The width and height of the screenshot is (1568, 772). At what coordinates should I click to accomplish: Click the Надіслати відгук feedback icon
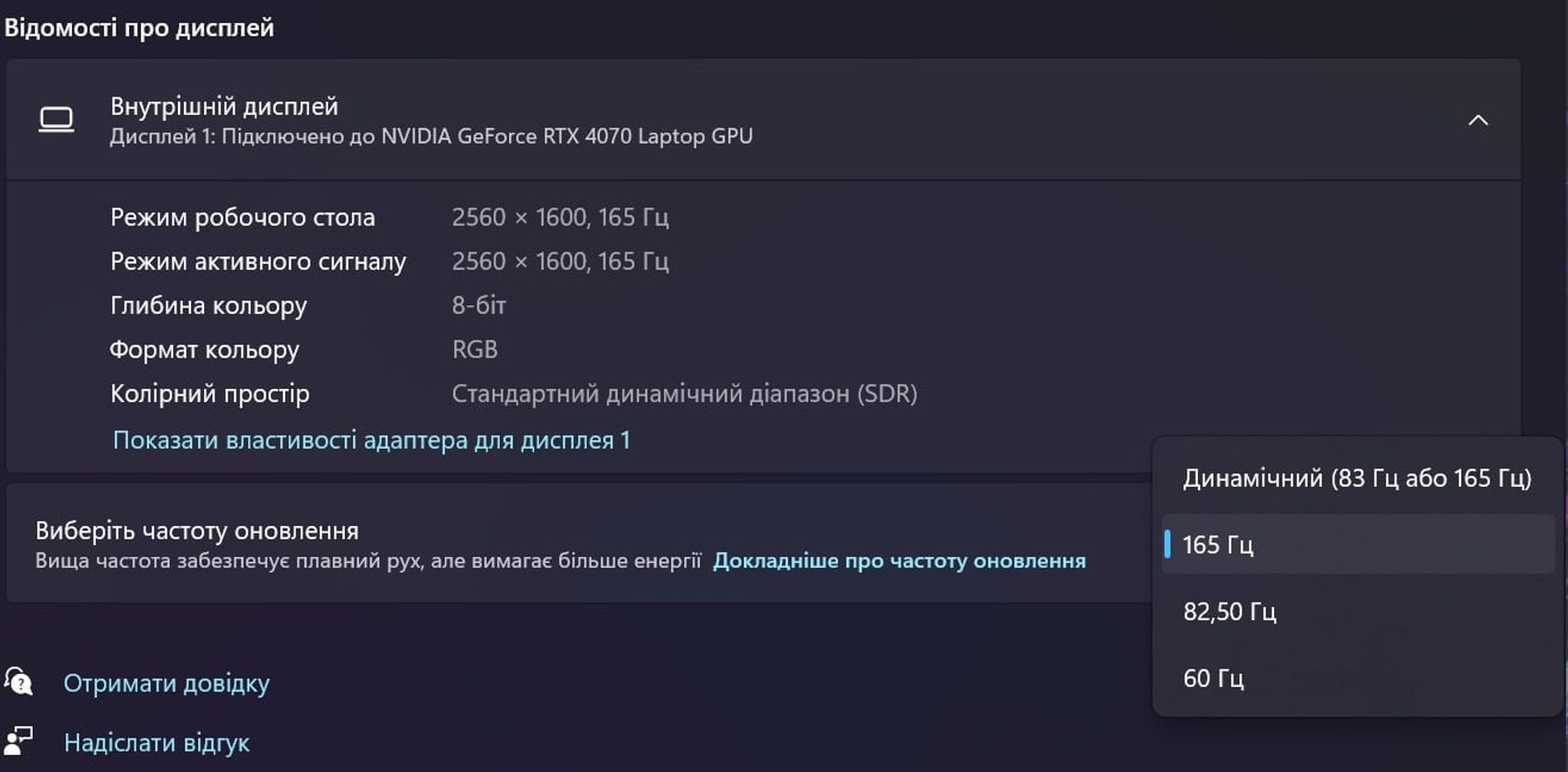18,741
